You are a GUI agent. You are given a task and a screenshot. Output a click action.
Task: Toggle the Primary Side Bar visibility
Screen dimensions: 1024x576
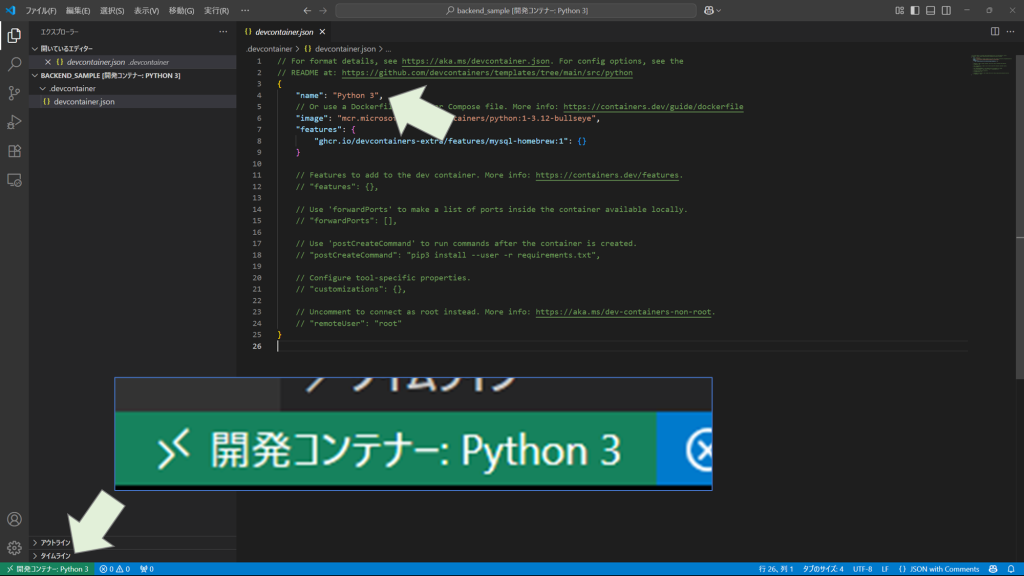915,10
